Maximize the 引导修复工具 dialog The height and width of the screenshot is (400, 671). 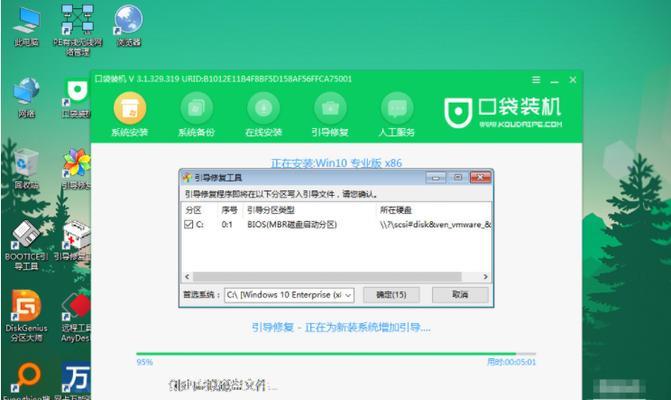[458, 177]
